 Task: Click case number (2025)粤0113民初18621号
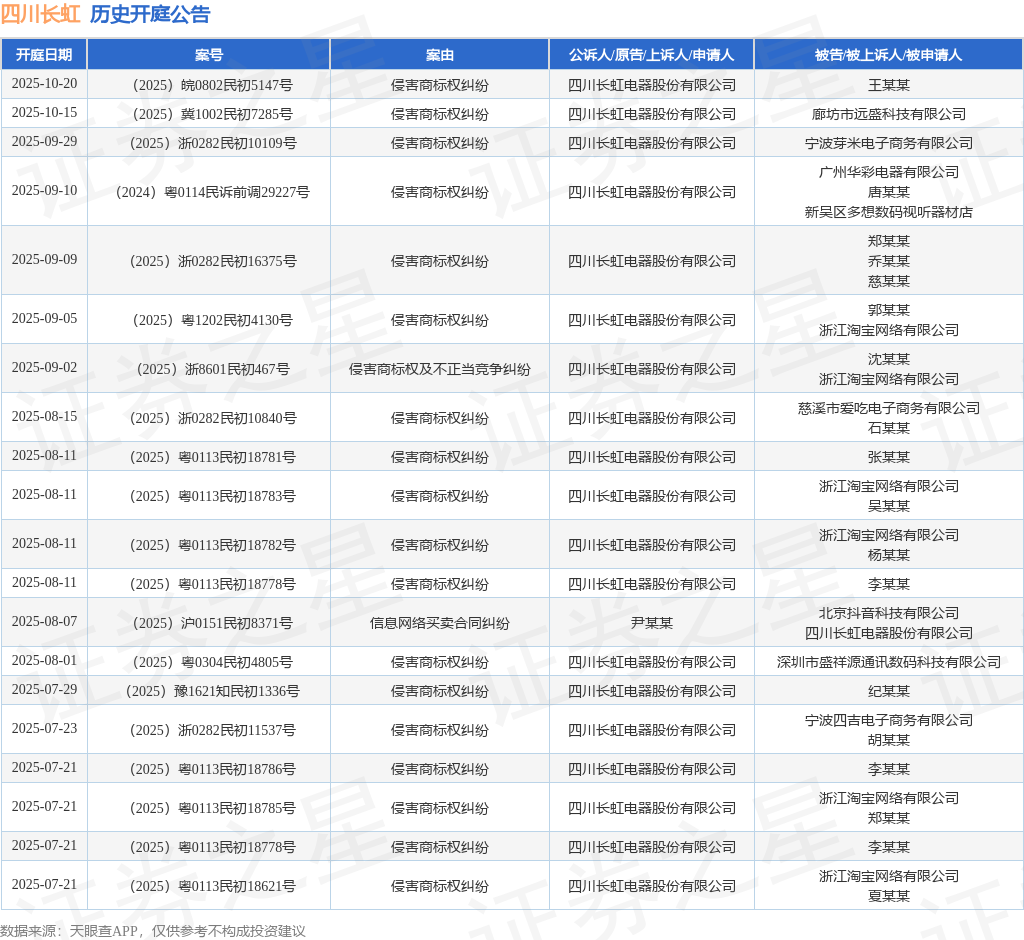pos(212,886)
